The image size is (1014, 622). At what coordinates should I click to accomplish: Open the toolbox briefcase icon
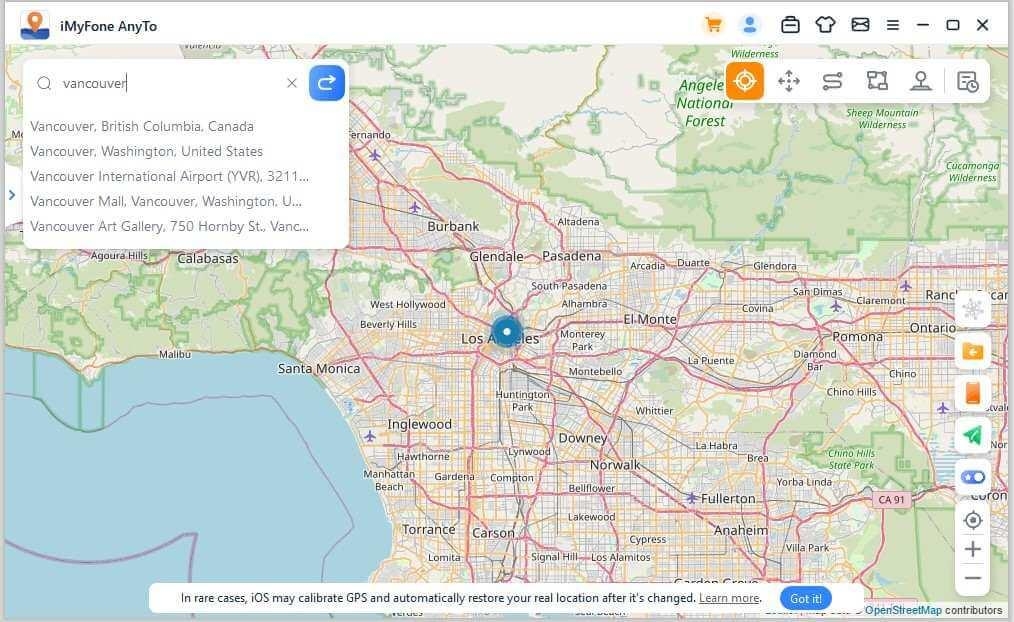pos(790,25)
